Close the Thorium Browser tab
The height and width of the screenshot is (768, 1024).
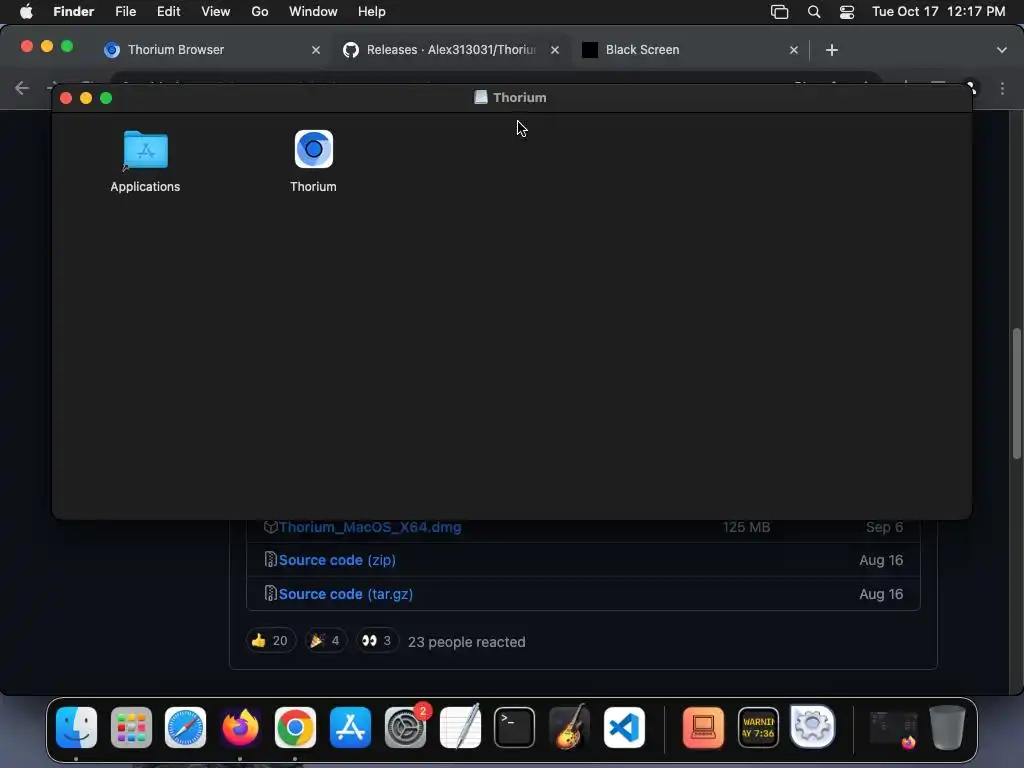coord(316,50)
